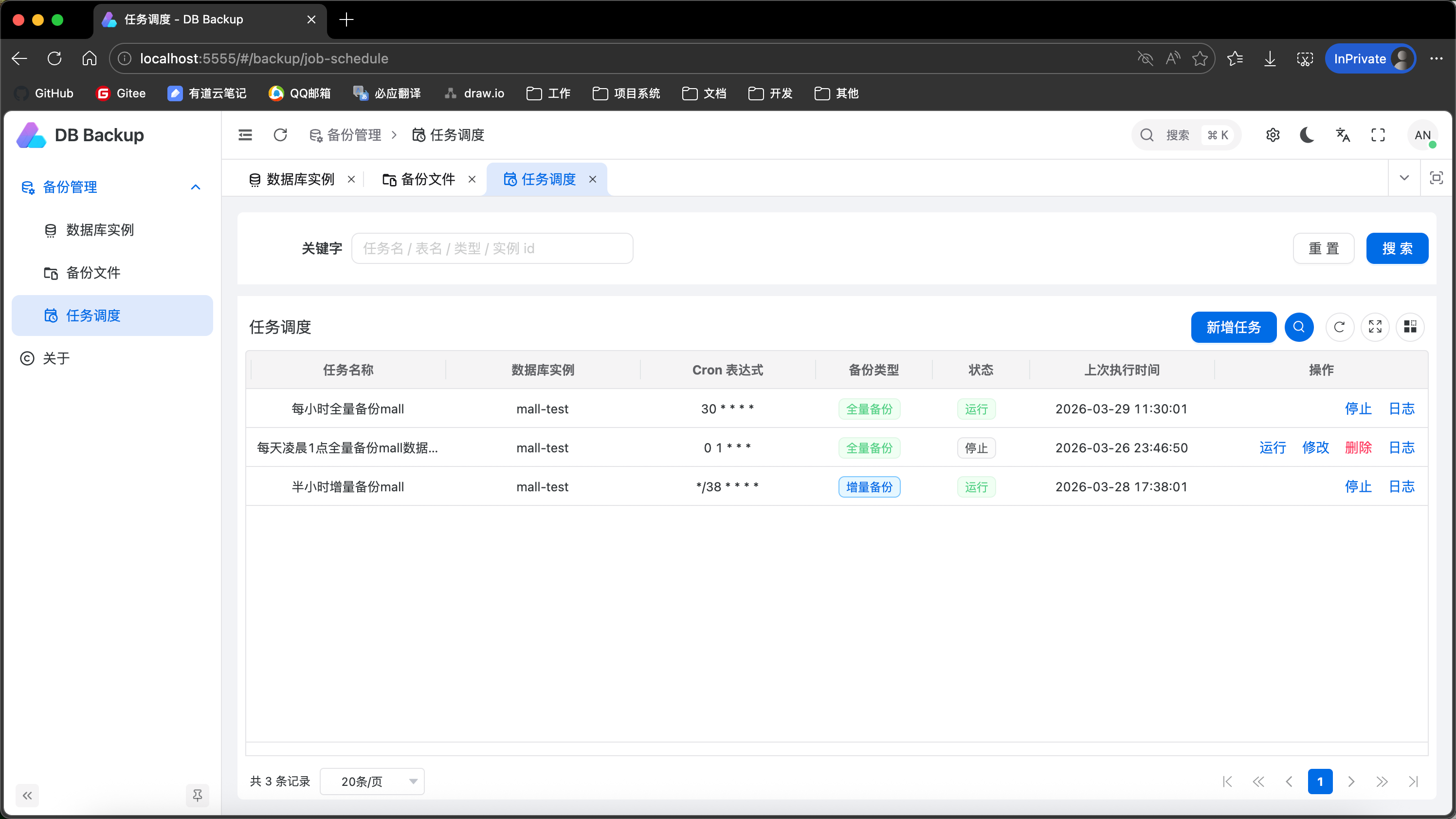Open the 20条/页 page size dropdown
1456x819 pixels.
(372, 781)
